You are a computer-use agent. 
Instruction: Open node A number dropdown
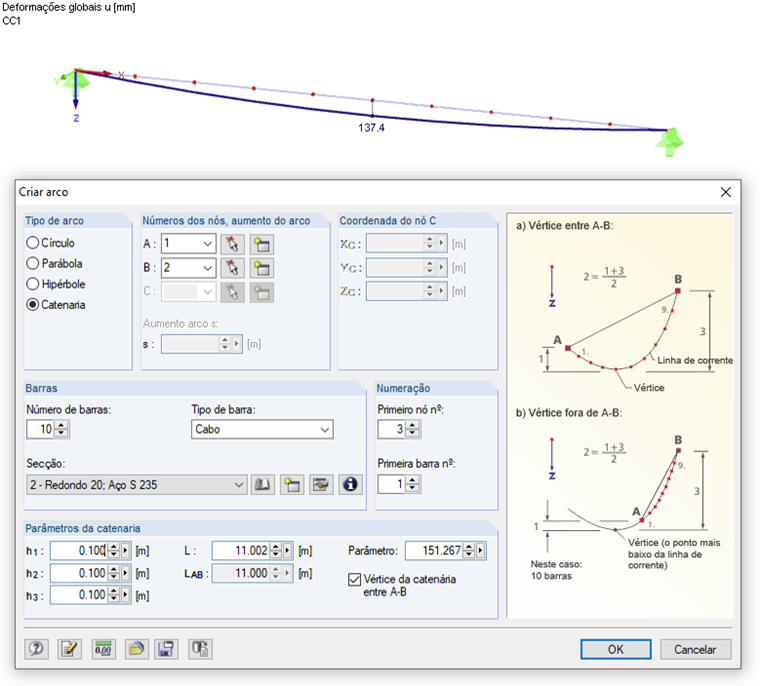(207, 243)
